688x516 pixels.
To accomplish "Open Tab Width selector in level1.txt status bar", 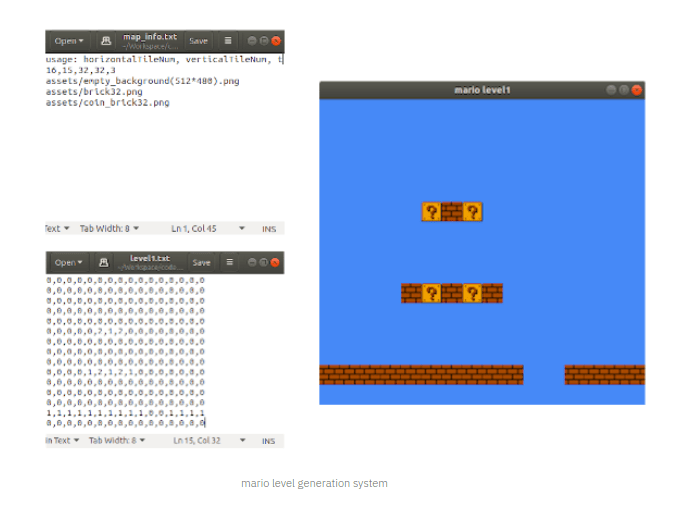I will pyautogui.click(x=117, y=441).
